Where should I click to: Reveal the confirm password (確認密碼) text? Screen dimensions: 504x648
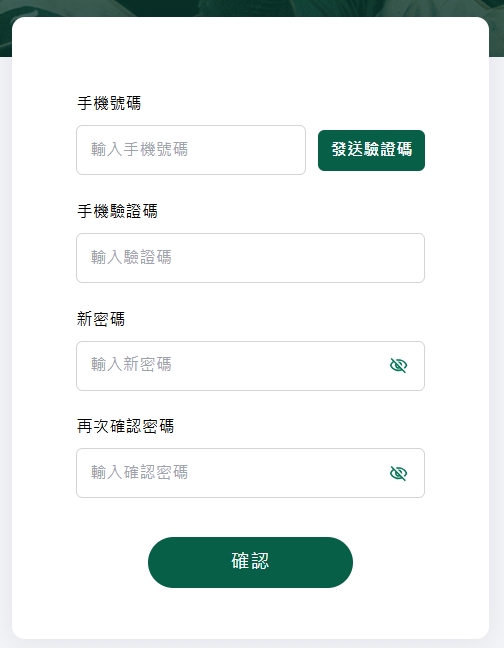point(398,473)
